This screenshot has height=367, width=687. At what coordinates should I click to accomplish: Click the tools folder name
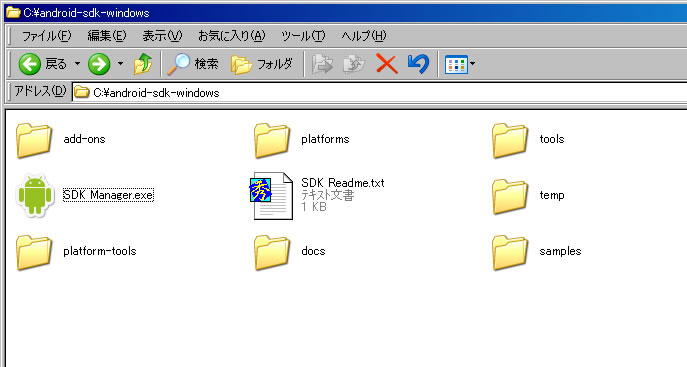552,139
